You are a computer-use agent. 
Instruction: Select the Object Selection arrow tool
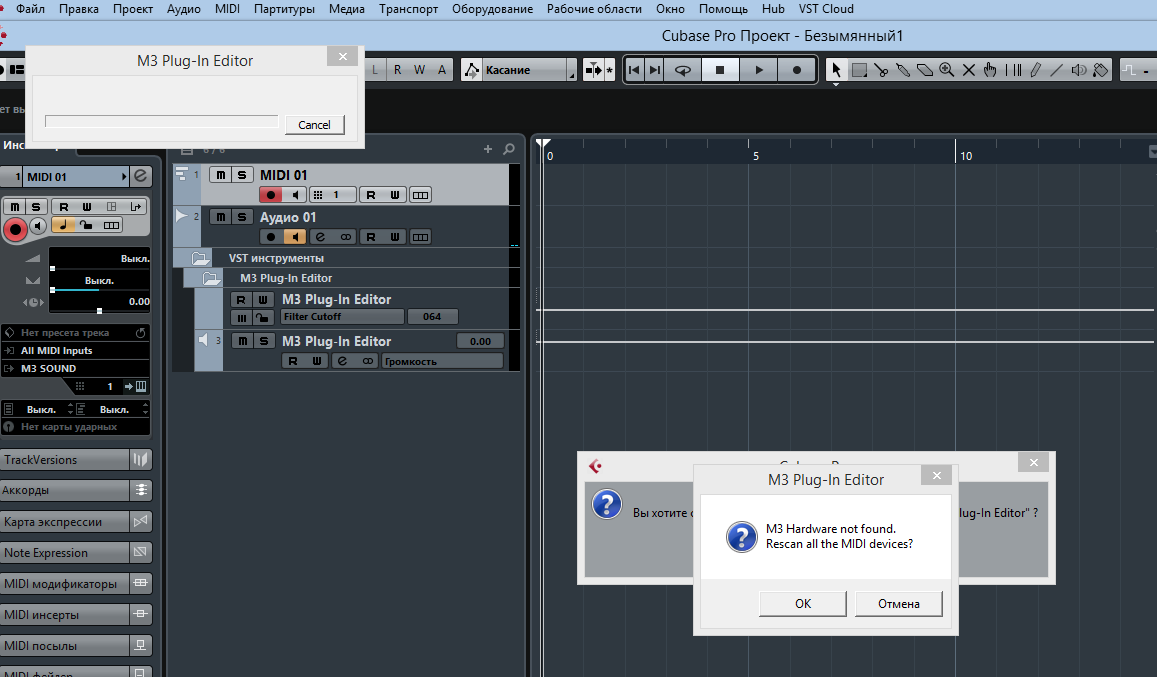(x=836, y=70)
